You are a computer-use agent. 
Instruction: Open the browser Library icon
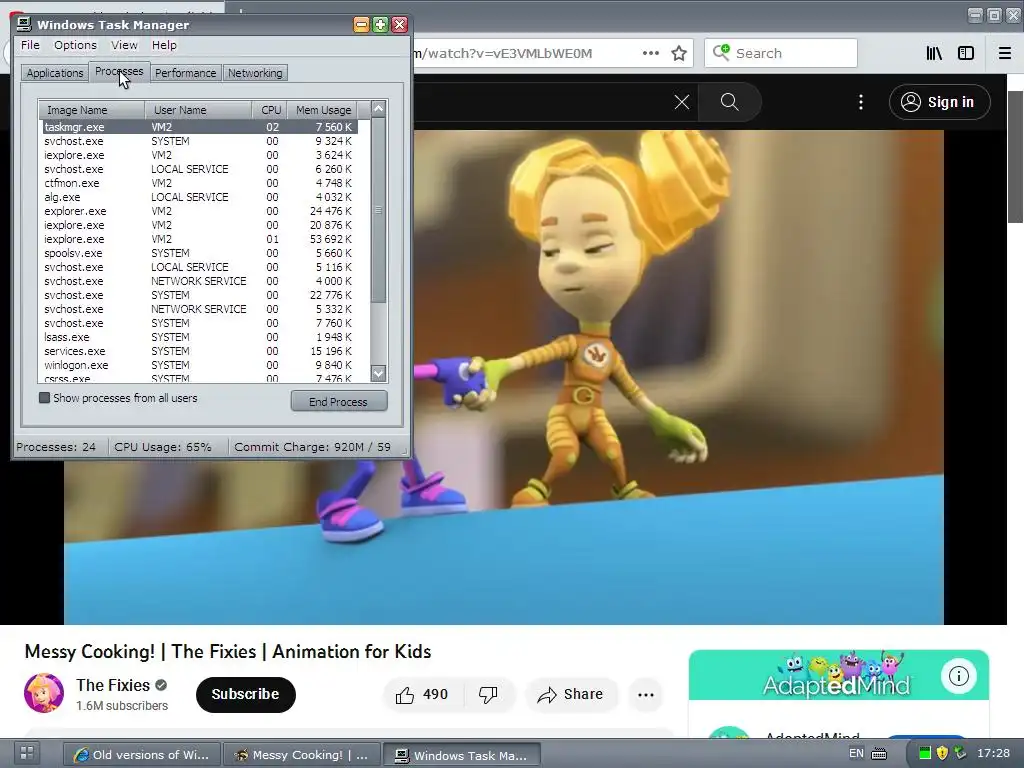tap(934, 54)
